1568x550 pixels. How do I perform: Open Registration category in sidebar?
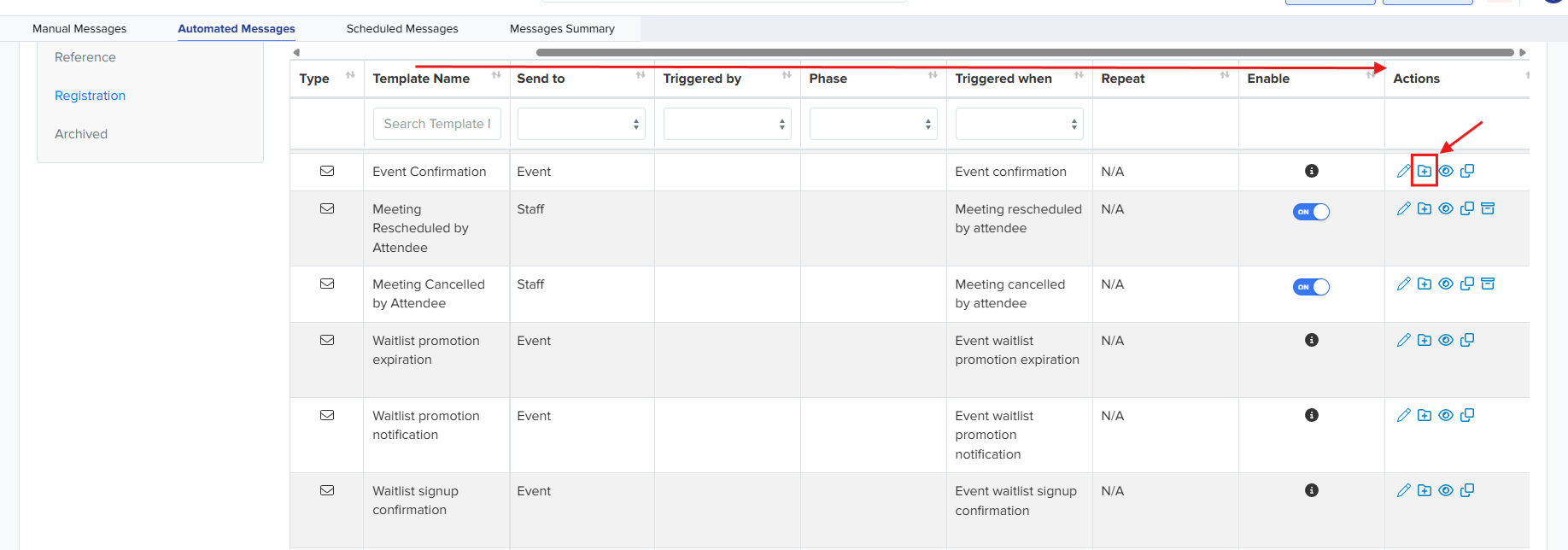click(90, 96)
